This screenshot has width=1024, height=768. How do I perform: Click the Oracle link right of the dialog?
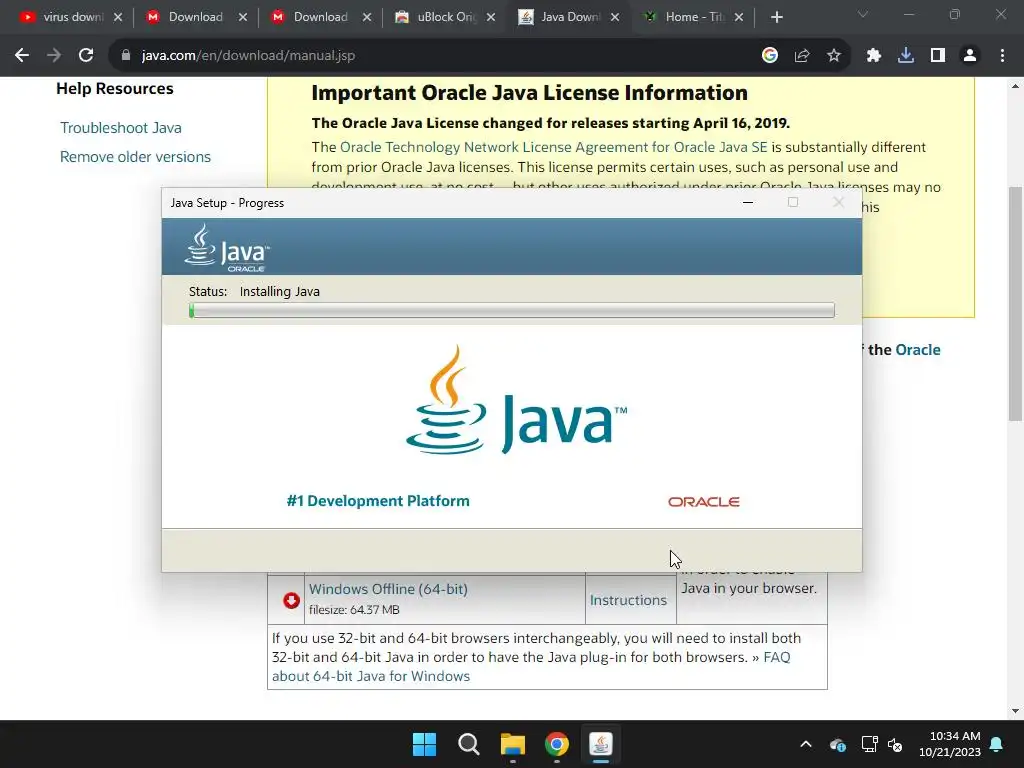click(918, 349)
